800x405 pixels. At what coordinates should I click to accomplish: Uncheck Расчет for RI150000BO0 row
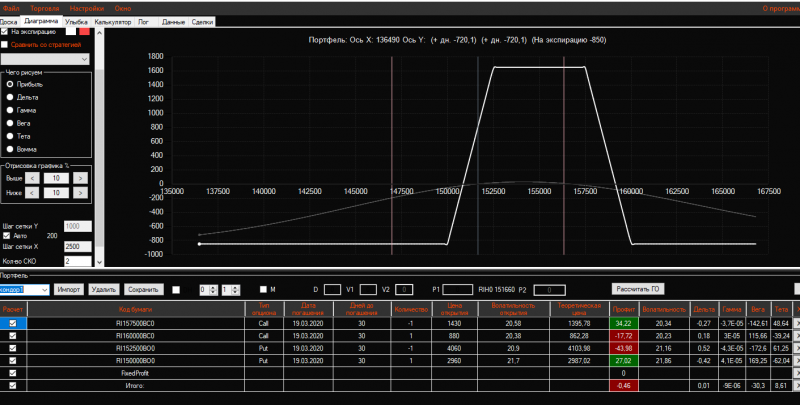pyautogui.click(x=13, y=361)
